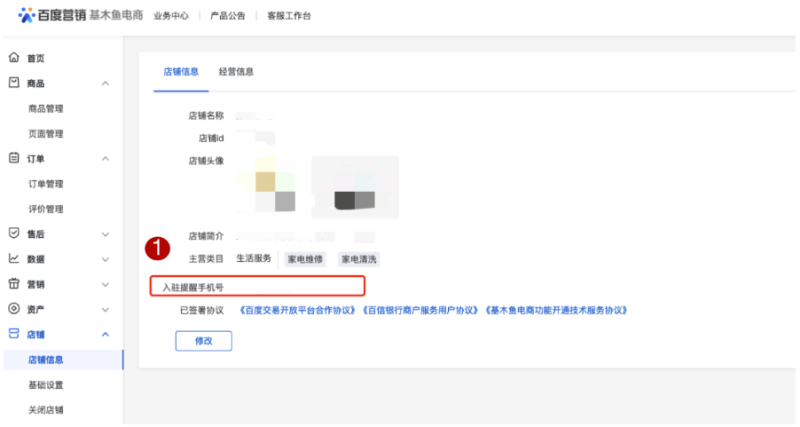Open 页面管理 in sidebar

[46, 134]
